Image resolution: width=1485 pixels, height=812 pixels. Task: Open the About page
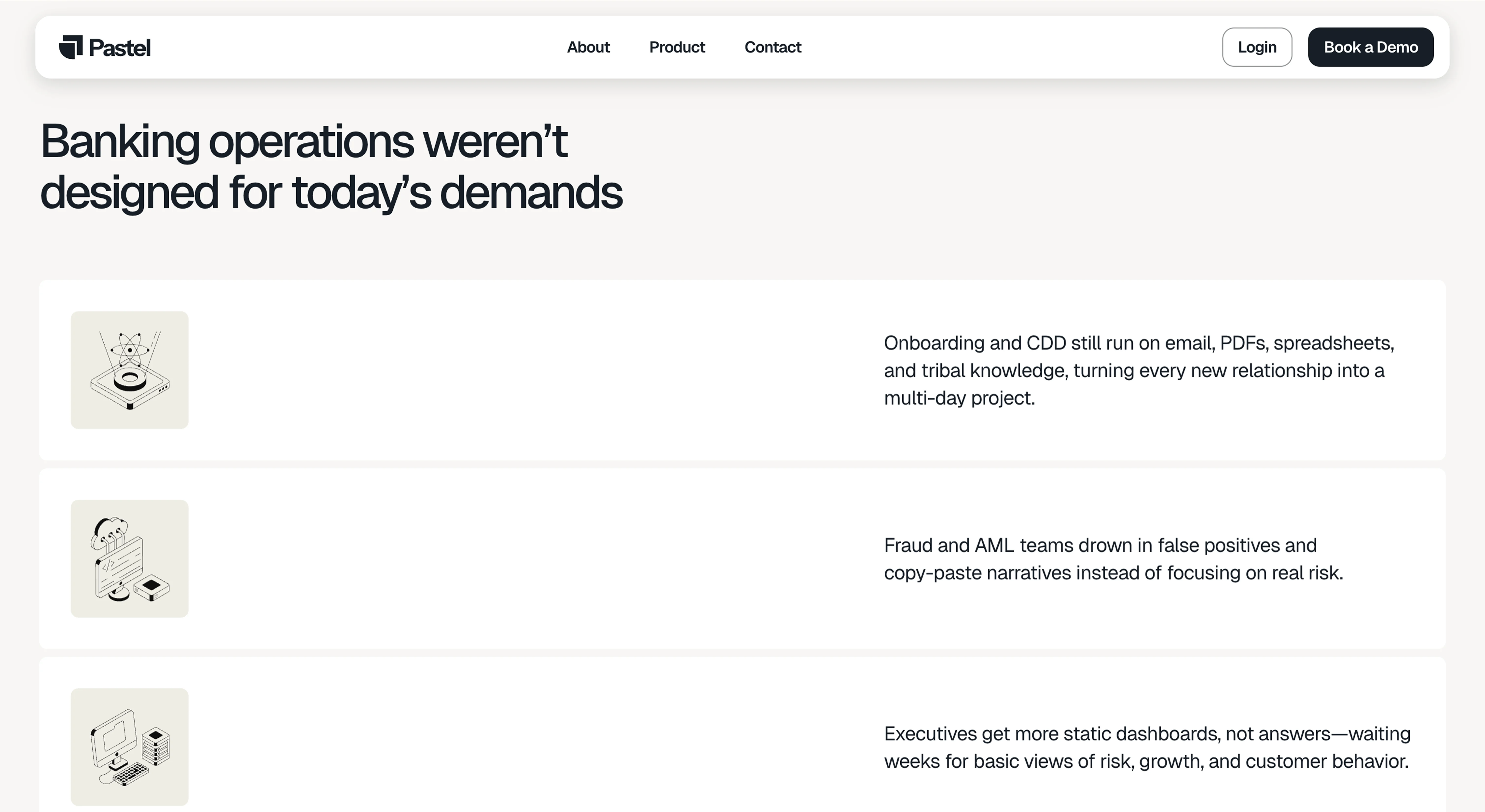pyautogui.click(x=588, y=47)
